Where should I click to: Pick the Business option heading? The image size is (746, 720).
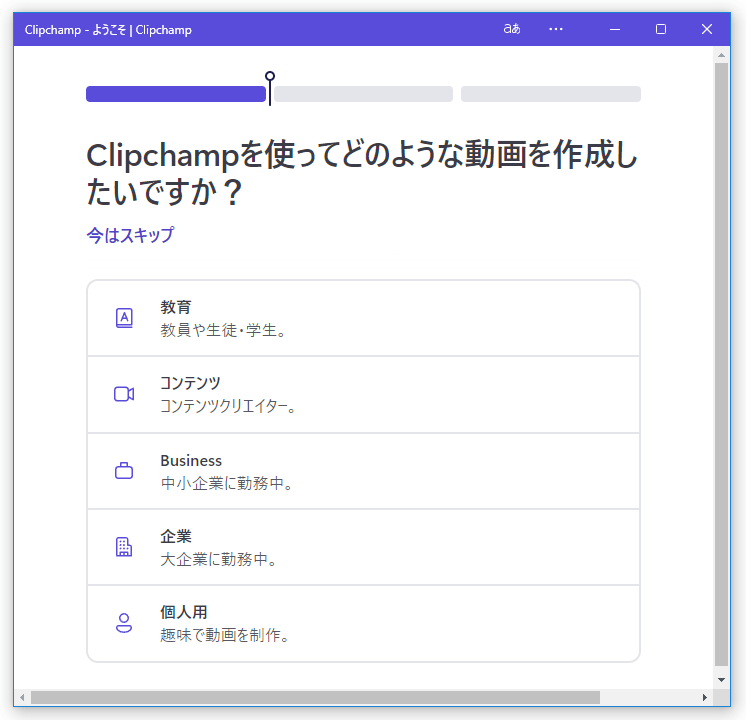[x=191, y=461]
